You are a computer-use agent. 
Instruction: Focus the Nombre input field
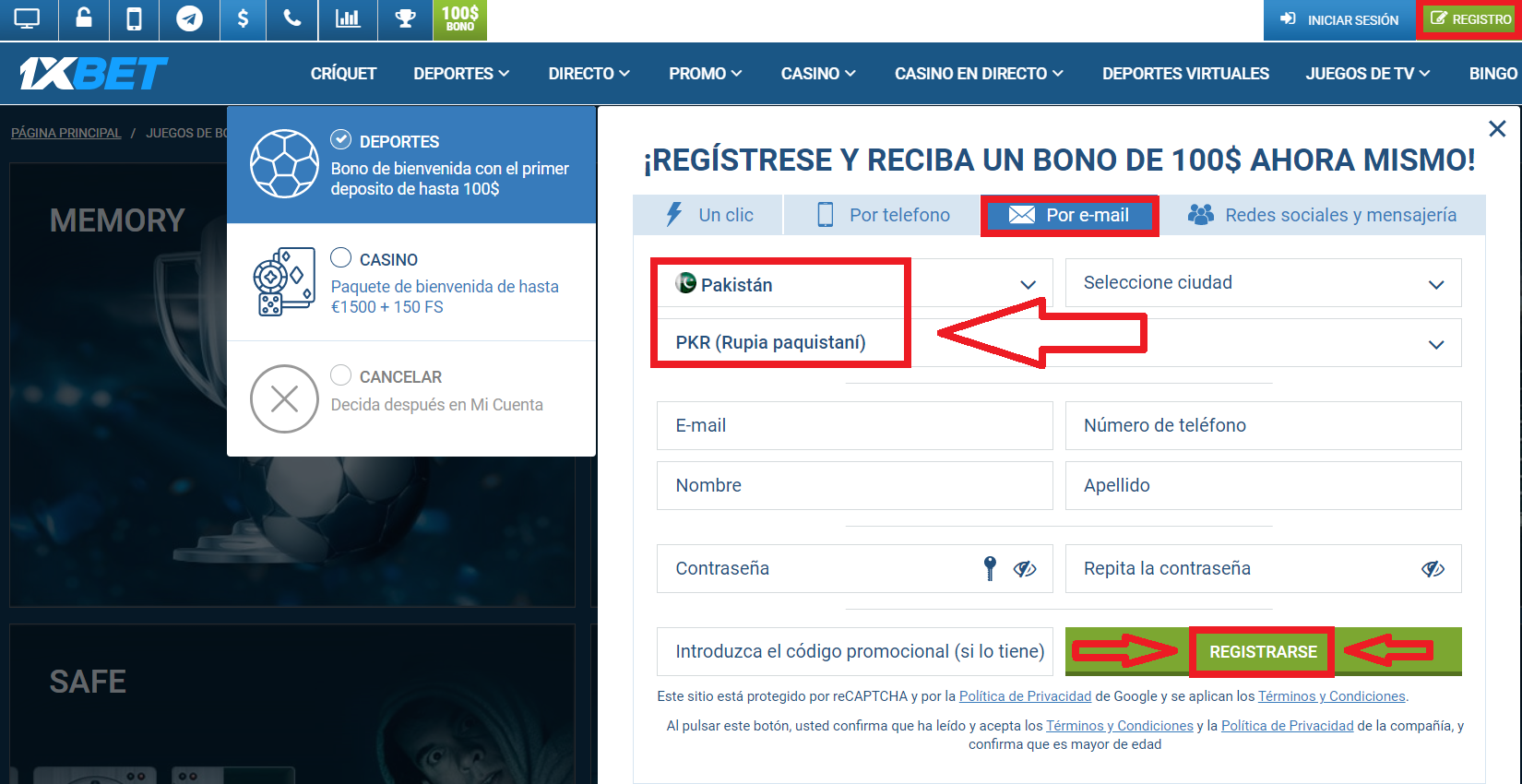[854, 485]
